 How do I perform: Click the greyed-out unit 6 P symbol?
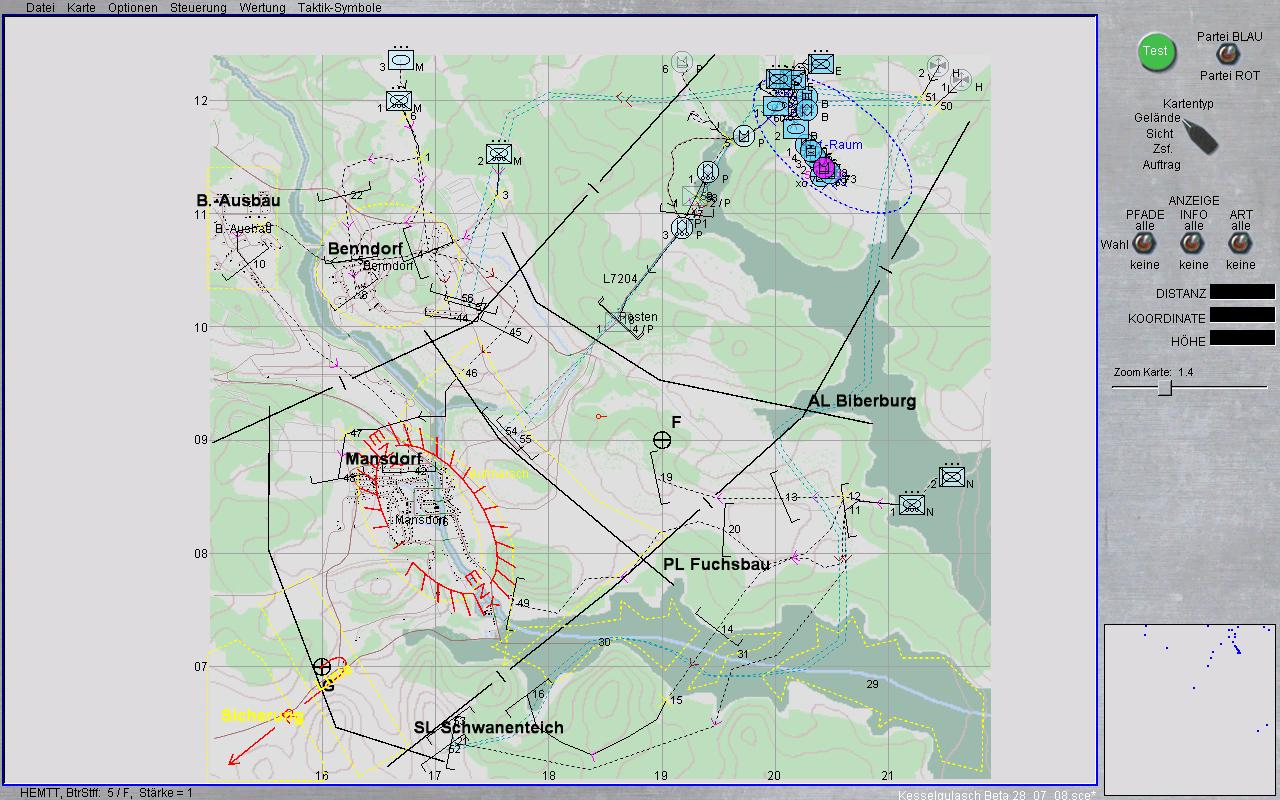pyautogui.click(x=682, y=62)
